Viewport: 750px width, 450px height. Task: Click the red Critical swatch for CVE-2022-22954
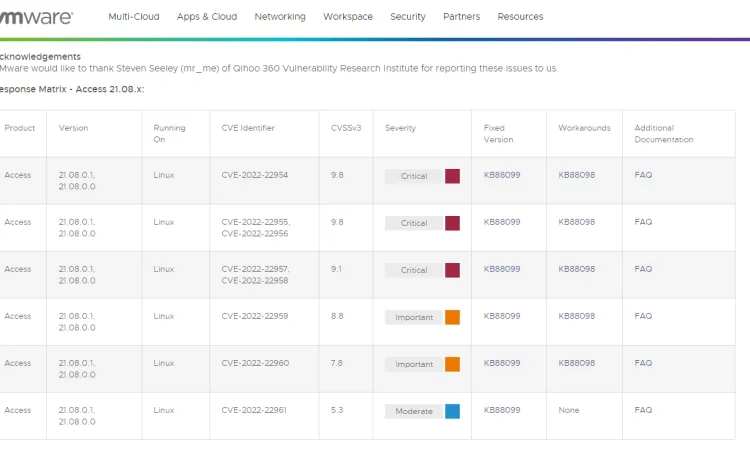pos(452,176)
